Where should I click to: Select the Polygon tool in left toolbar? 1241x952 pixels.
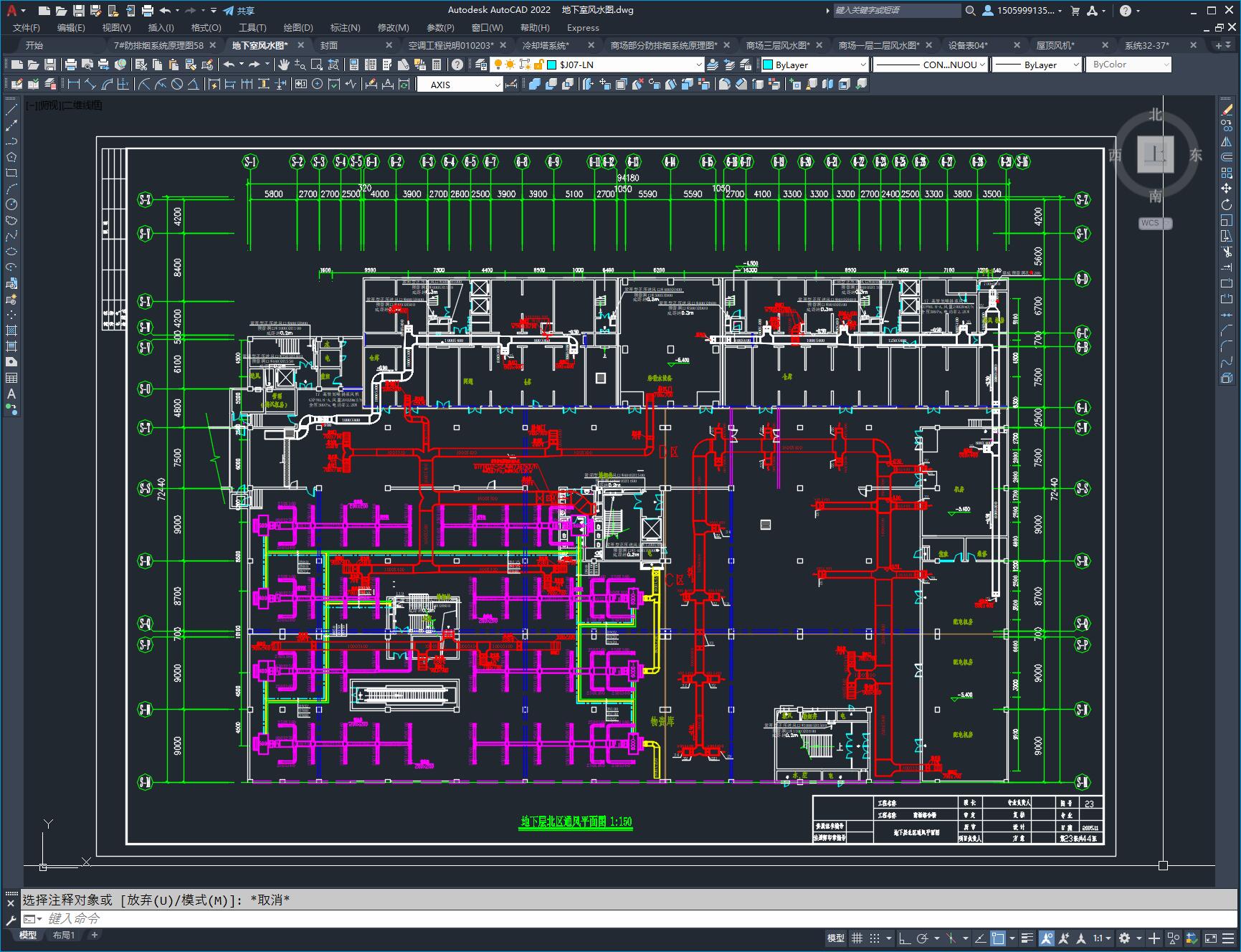point(11,157)
